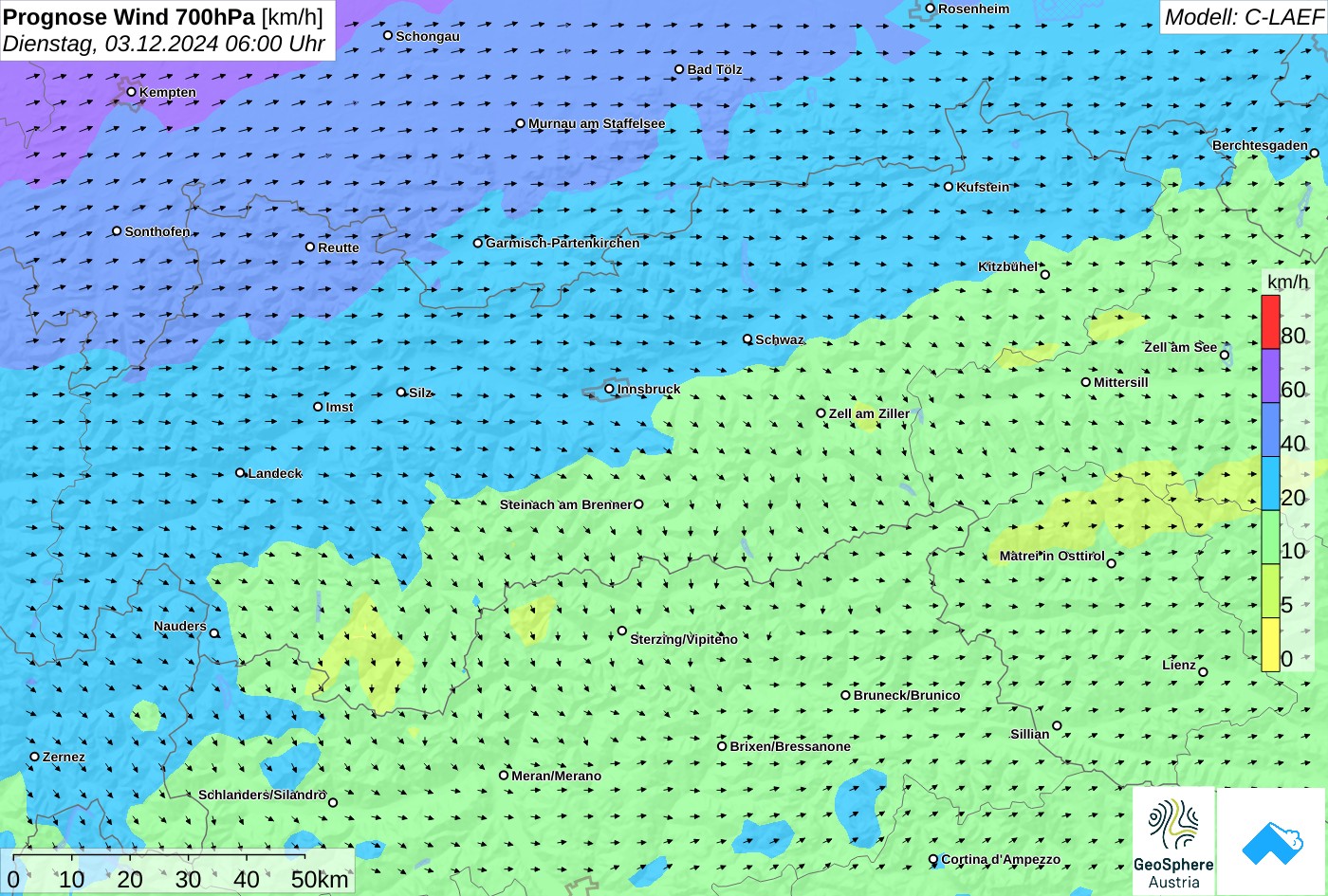
Task: Click the Zernez city marker
Action: pos(35,757)
